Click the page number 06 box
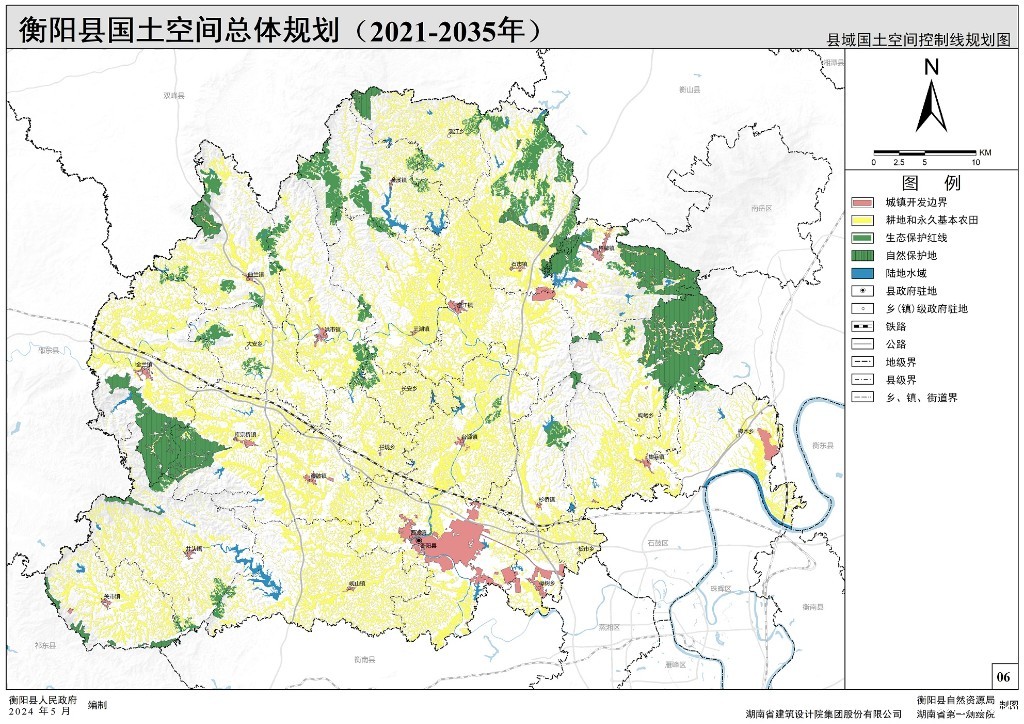This screenshot has height=724, width=1024. coord(1002,675)
